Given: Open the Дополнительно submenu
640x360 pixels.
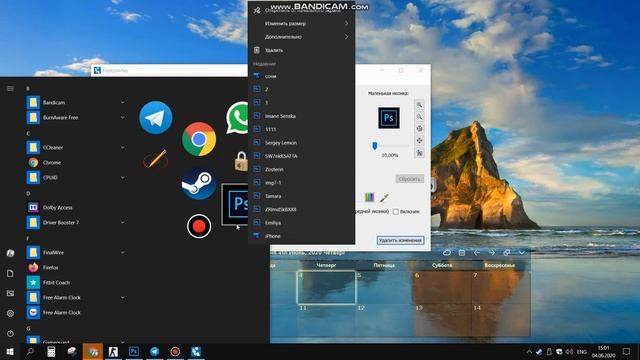Looking at the screenshot, I should point(301,37).
